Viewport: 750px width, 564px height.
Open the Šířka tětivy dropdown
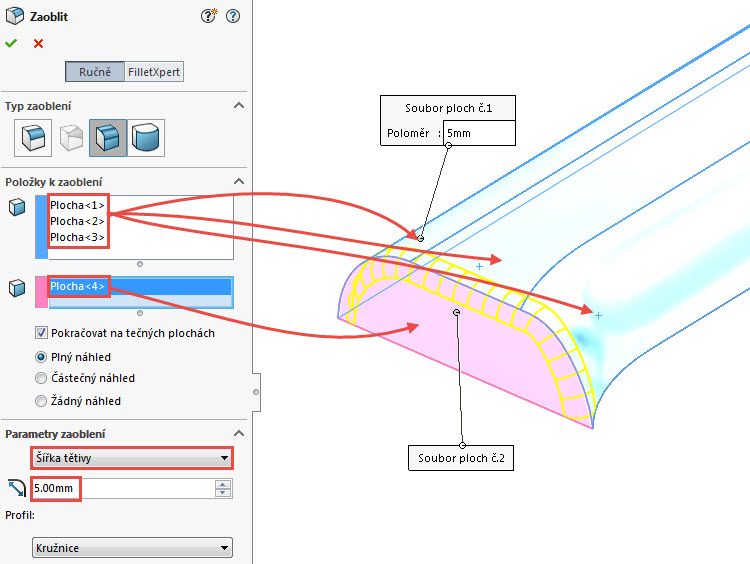point(132,458)
